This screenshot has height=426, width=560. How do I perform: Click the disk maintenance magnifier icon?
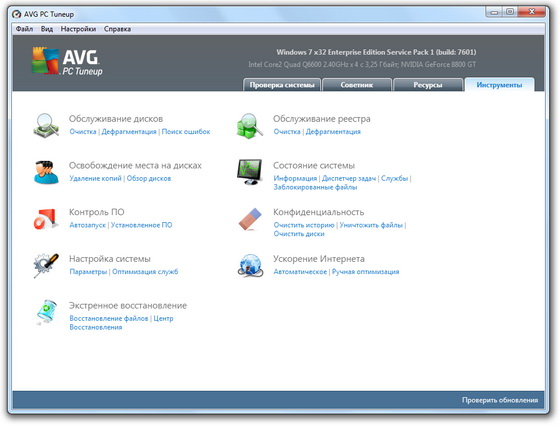(46, 125)
